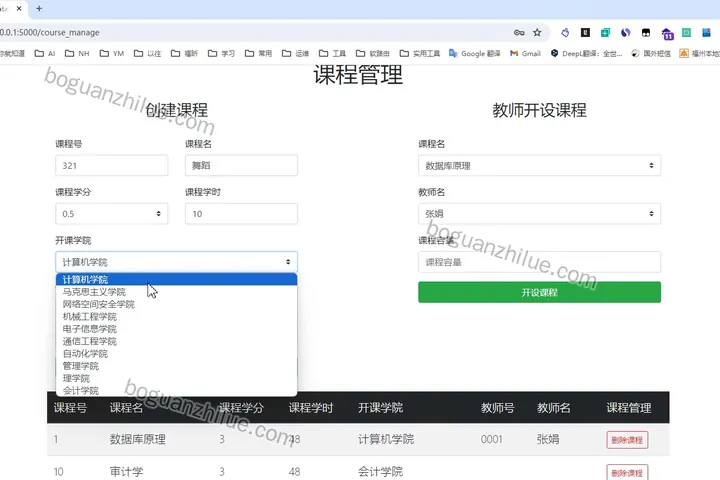Click the 开课学院 table column header
720x480 pixels.
coord(380,407)
